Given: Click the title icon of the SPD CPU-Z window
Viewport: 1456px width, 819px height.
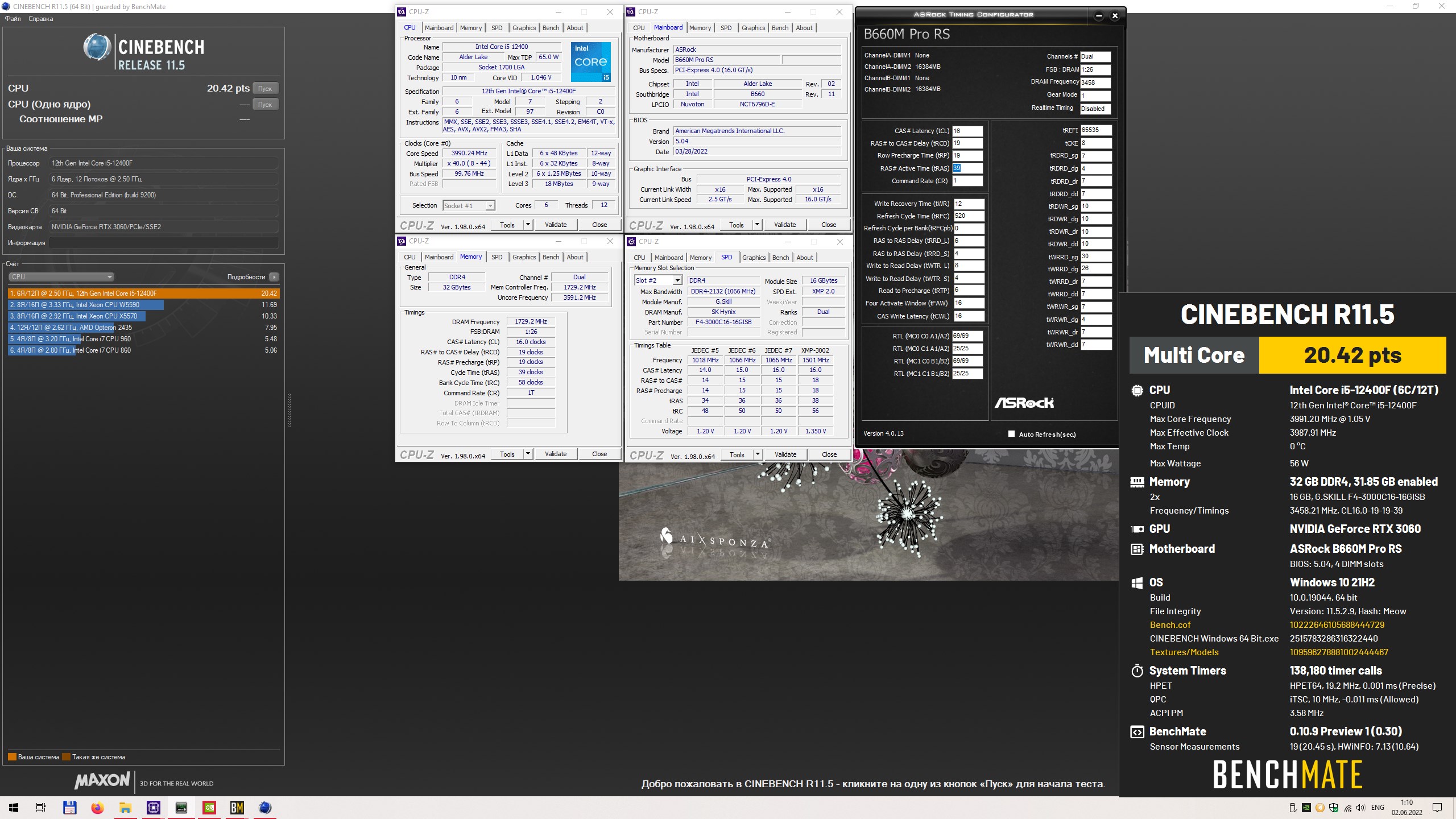Looking at the screenshot, I should tap(631, 241).
